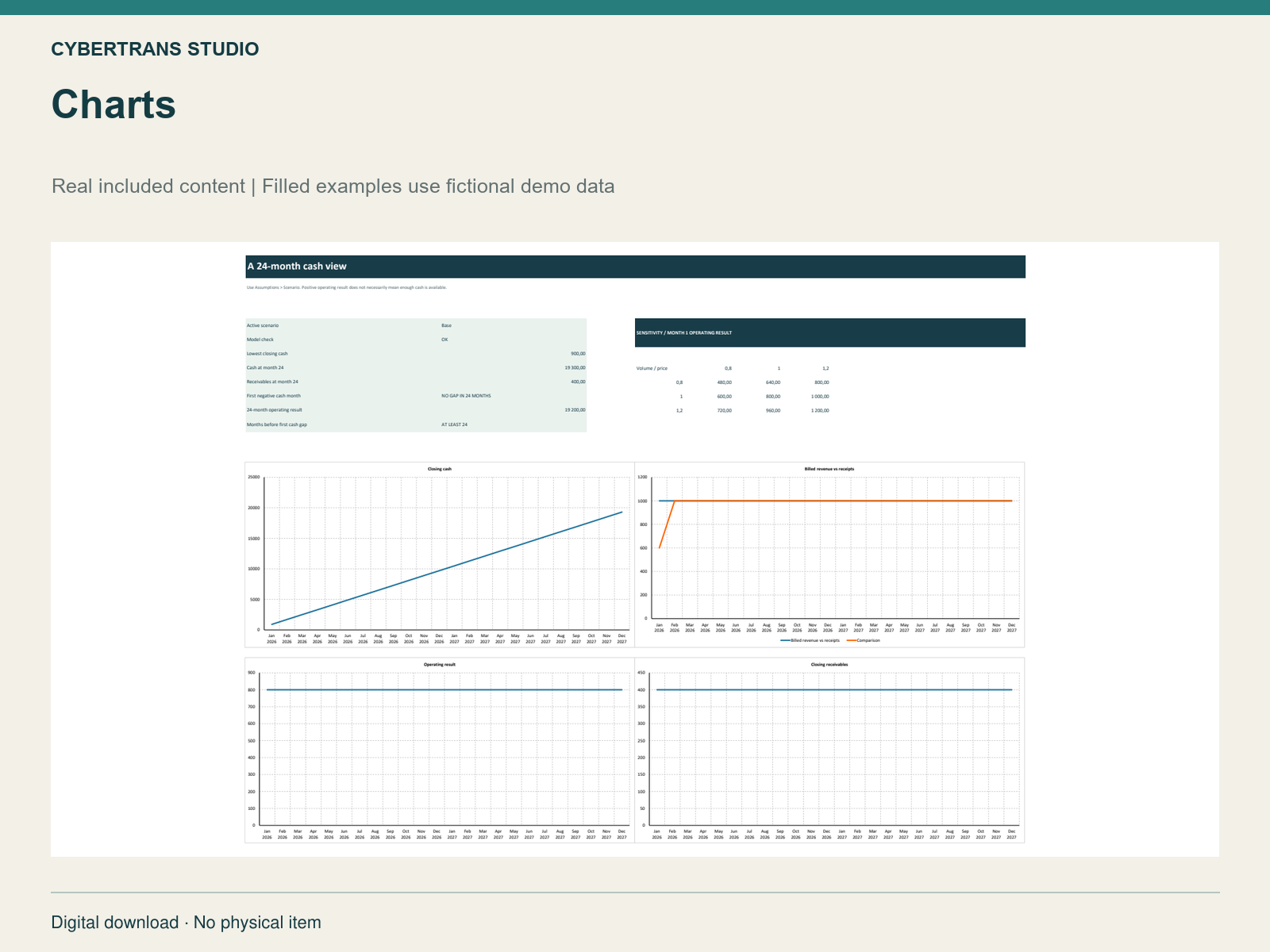Image resolution: width=1270 pixels, height=952 pixels.
Task: Click the 25000 axis label in Closing cash
Action: coord(253,478)
